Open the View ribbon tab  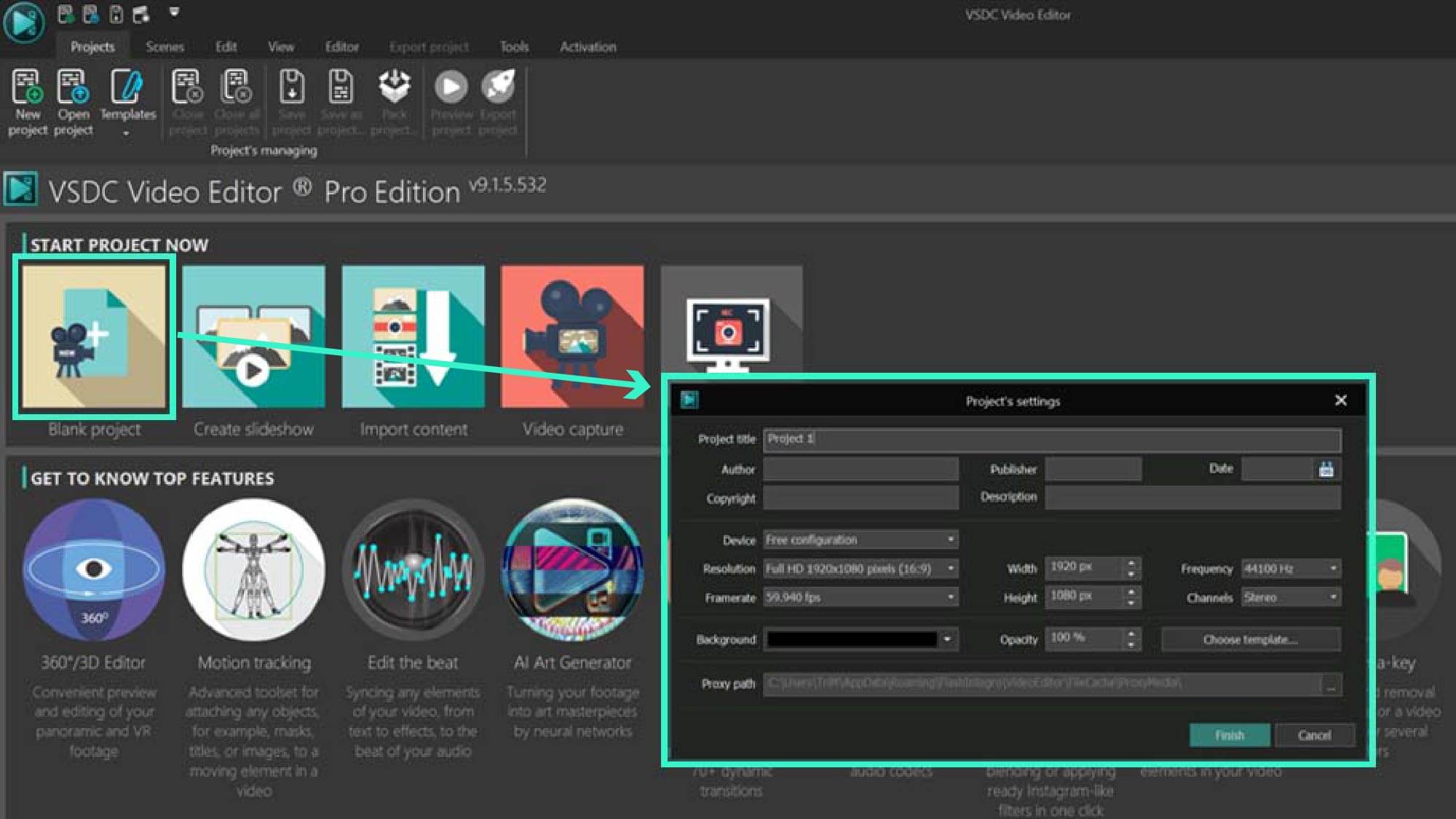(x=281, y=47)
